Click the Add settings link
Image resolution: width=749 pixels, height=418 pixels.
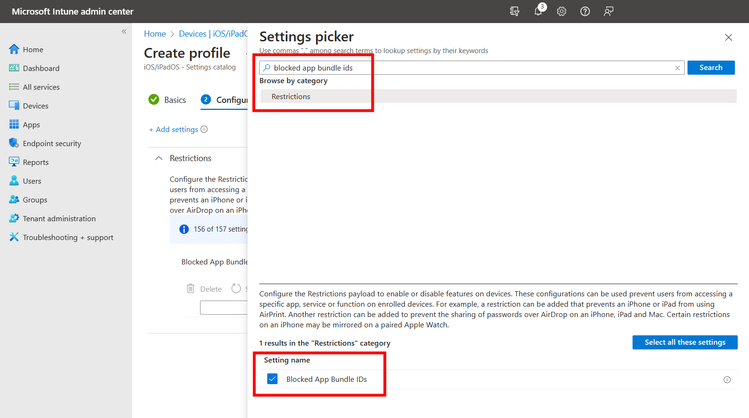click(x=174, y=129)
